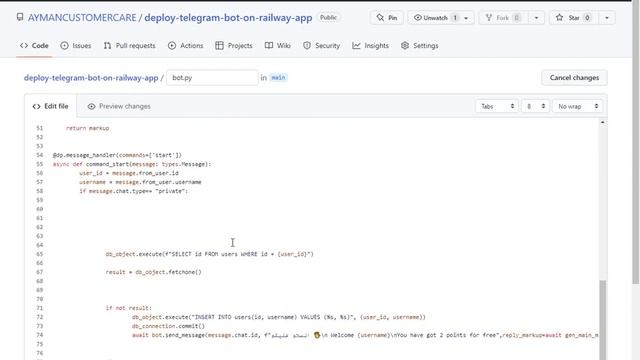640x360 pixels.
Task: Click line 71 if not result:
Action: tap(129, 308)
